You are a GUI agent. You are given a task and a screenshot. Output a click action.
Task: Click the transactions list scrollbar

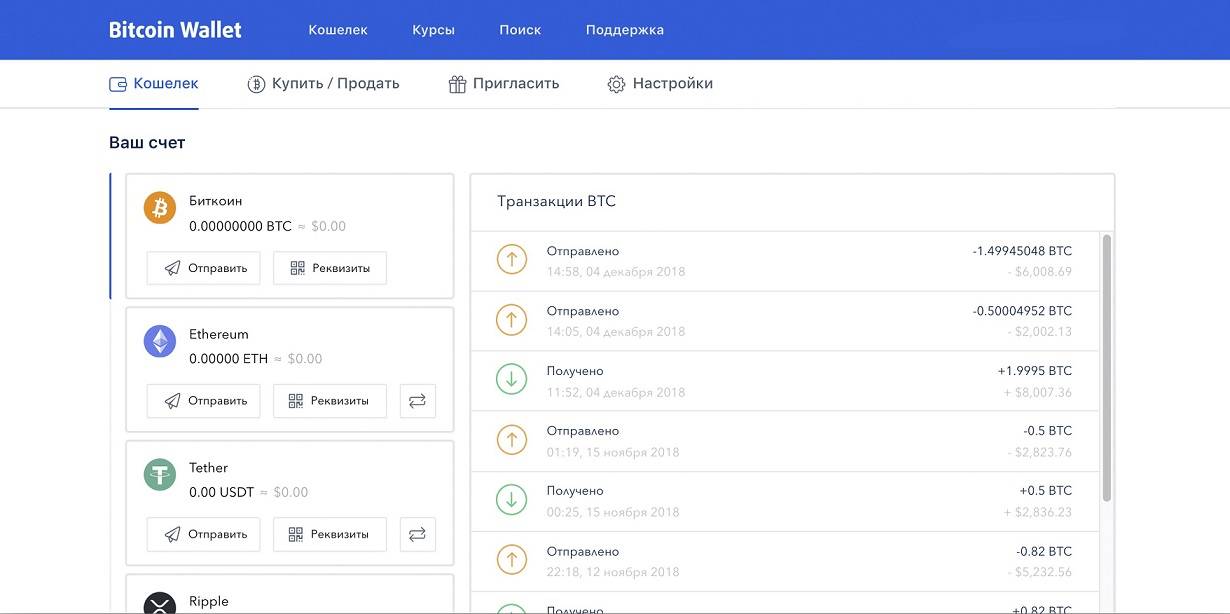(1106, 368)
